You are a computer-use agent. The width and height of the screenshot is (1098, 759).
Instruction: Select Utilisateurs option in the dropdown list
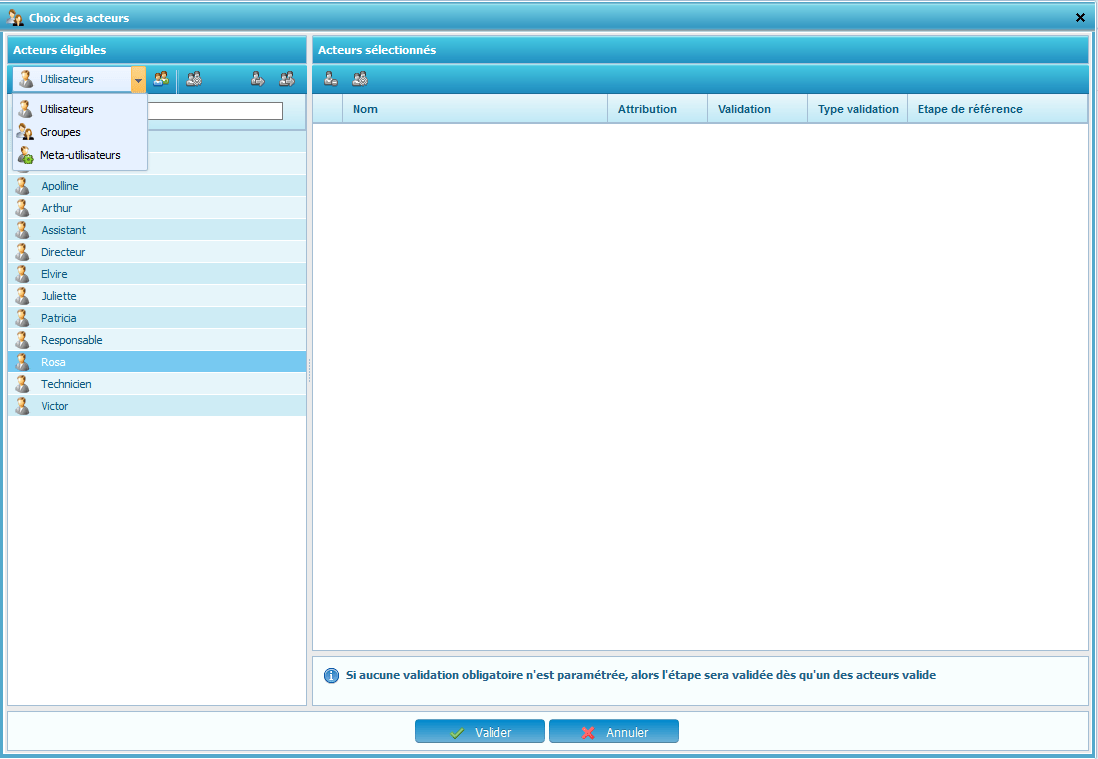(67, 109)
